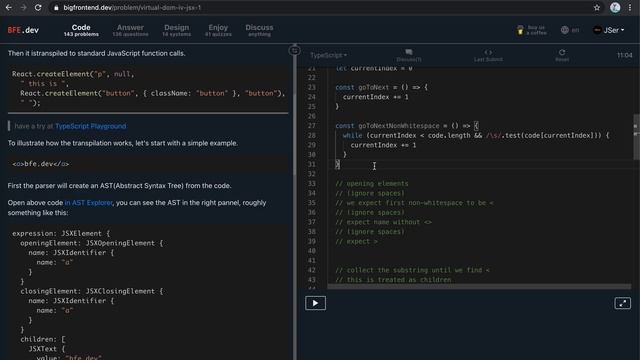Viewport: 640px width, 360px height.
Task: Click the Buy us a coffee link
Action: (531, 30)
